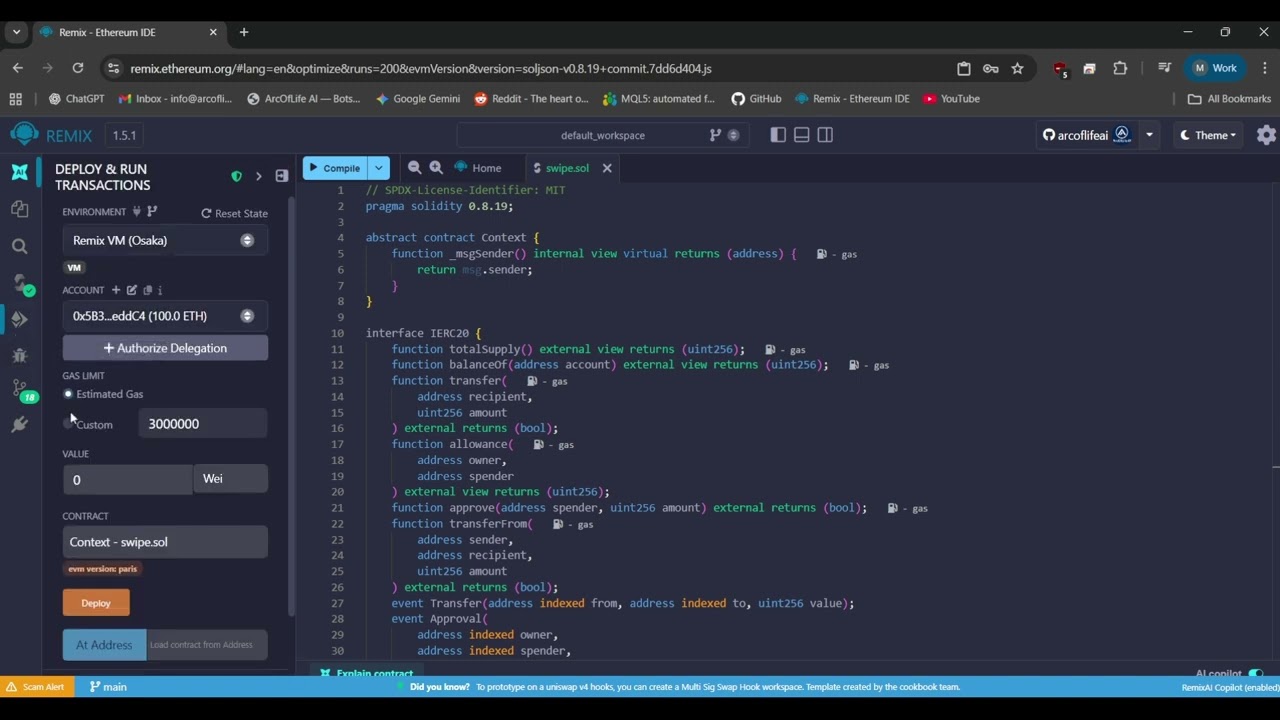
Task: Click the Scam Alert status item
Action: tap(36, 687)
